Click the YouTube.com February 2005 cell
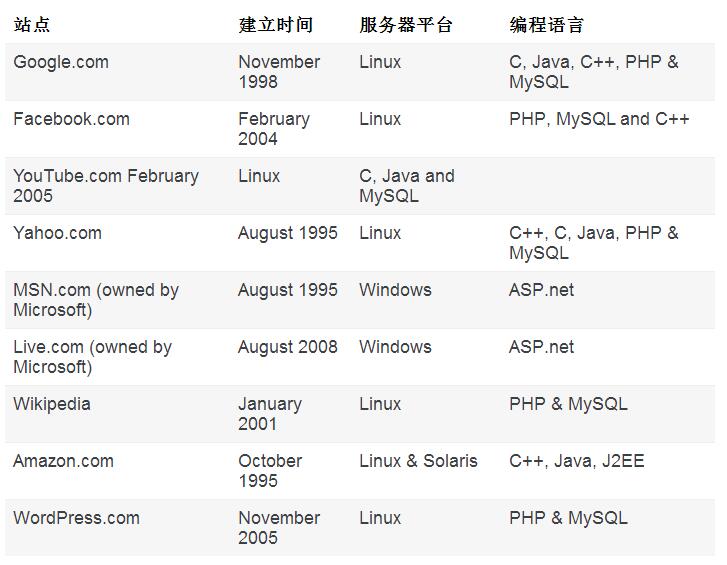The width and height of the screenshot is (727, 565). (105, 186)
